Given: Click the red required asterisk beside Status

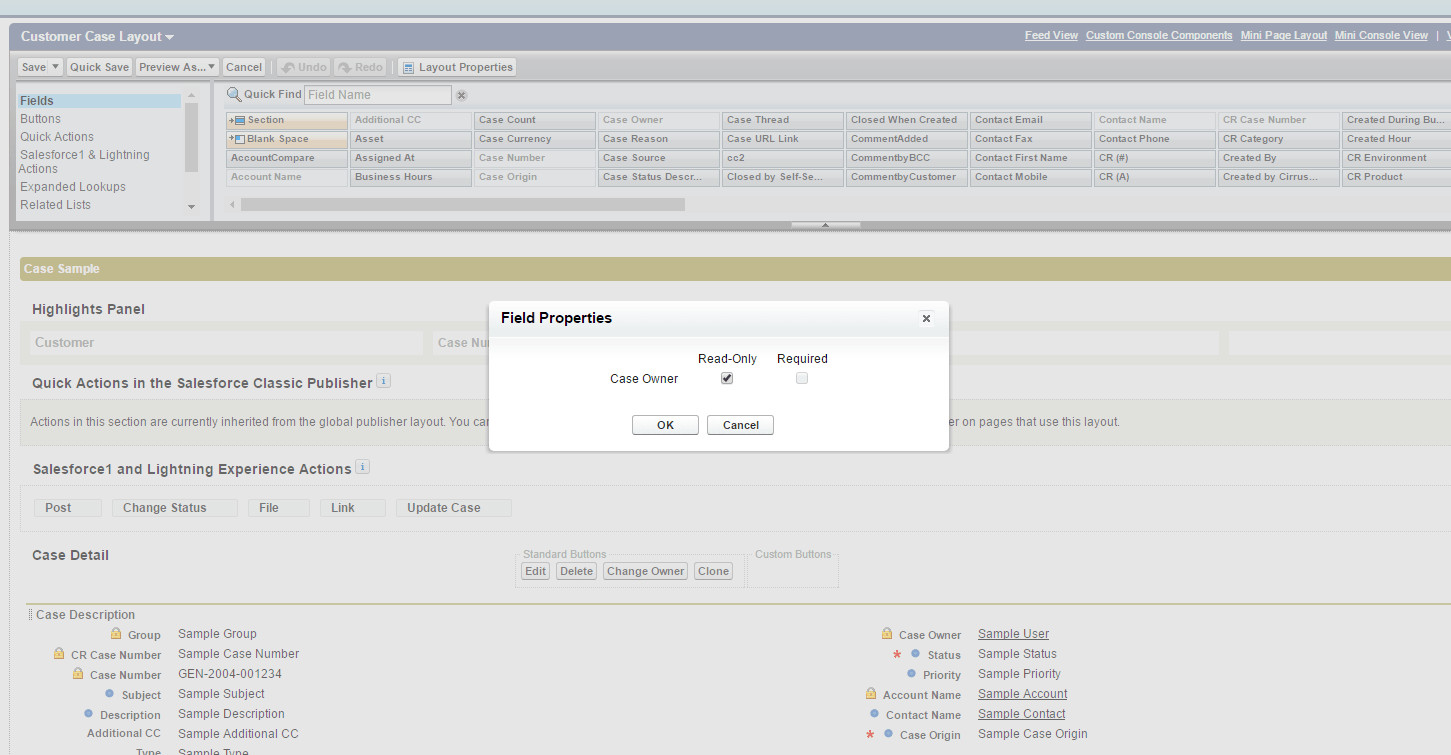Looking at the screenshot, I should [897, 655].
